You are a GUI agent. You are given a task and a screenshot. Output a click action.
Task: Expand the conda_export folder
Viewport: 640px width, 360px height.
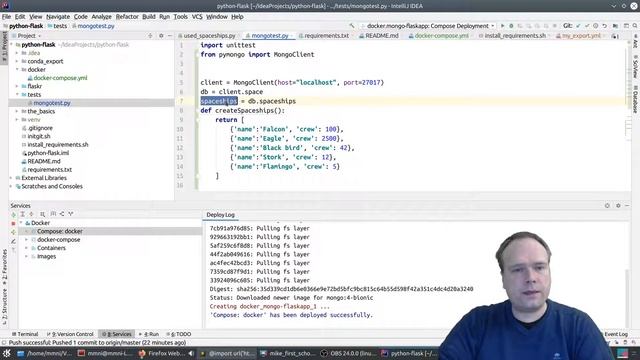click(17, 61)
